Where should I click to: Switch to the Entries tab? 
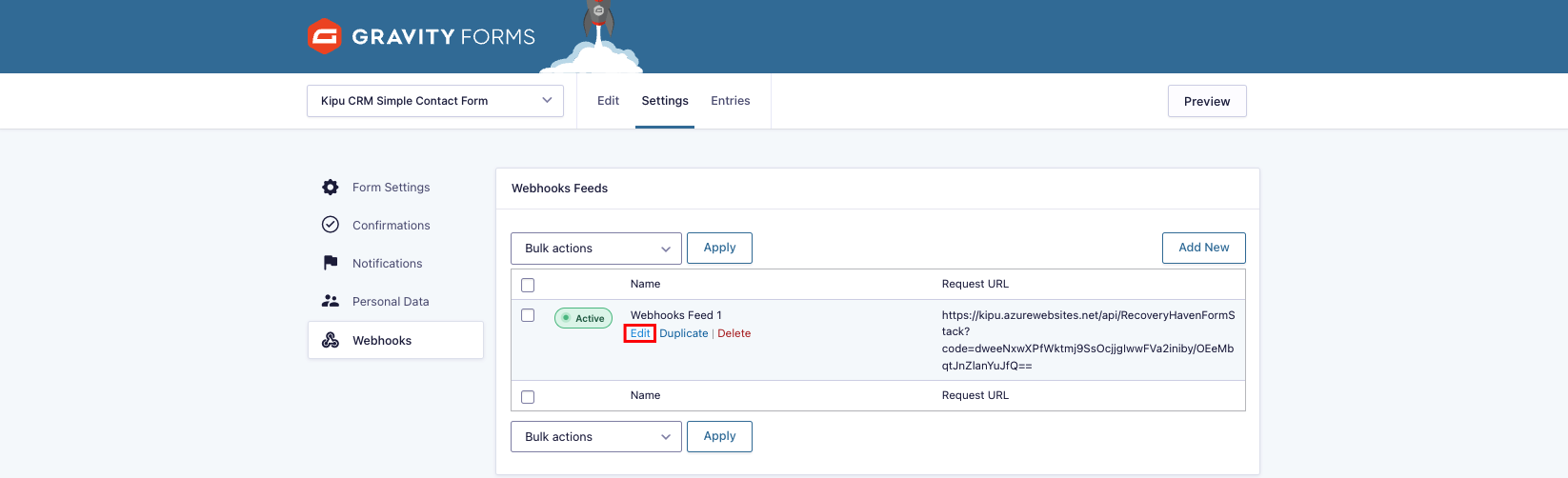[730, 101]
